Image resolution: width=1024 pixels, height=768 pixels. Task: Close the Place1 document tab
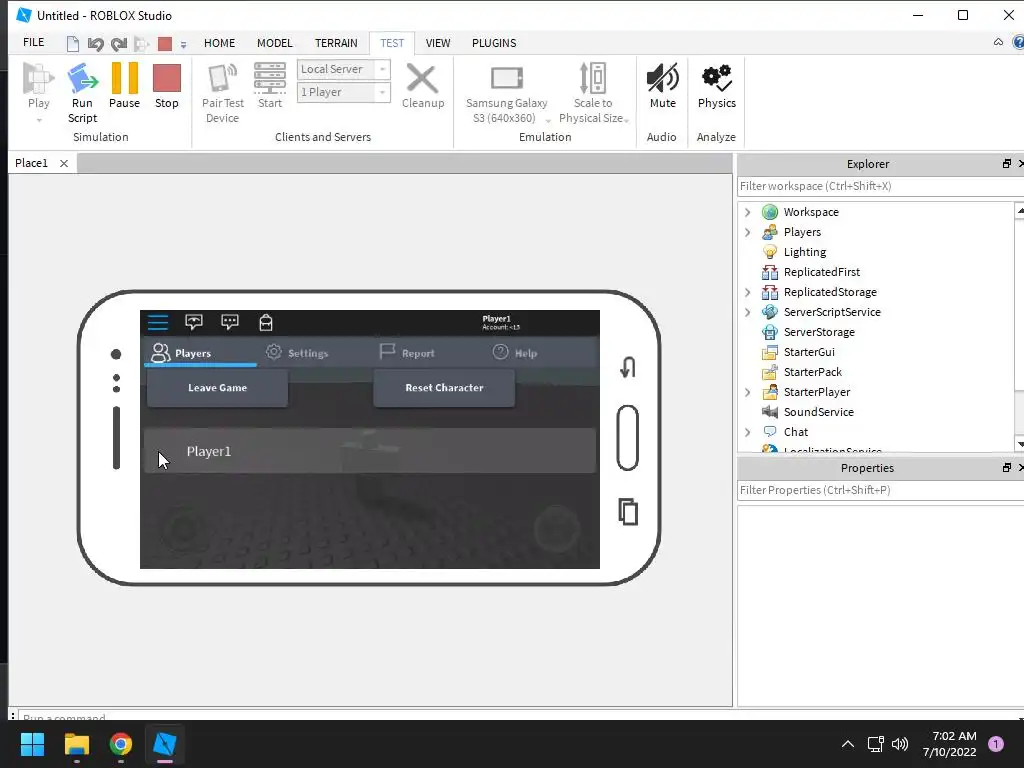pyautogui.click(x=64, y=163)
